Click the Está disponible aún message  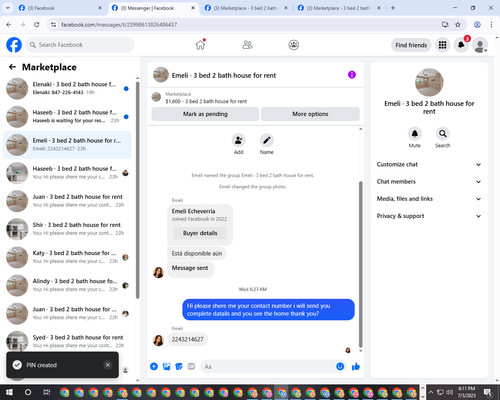(197, 253)
